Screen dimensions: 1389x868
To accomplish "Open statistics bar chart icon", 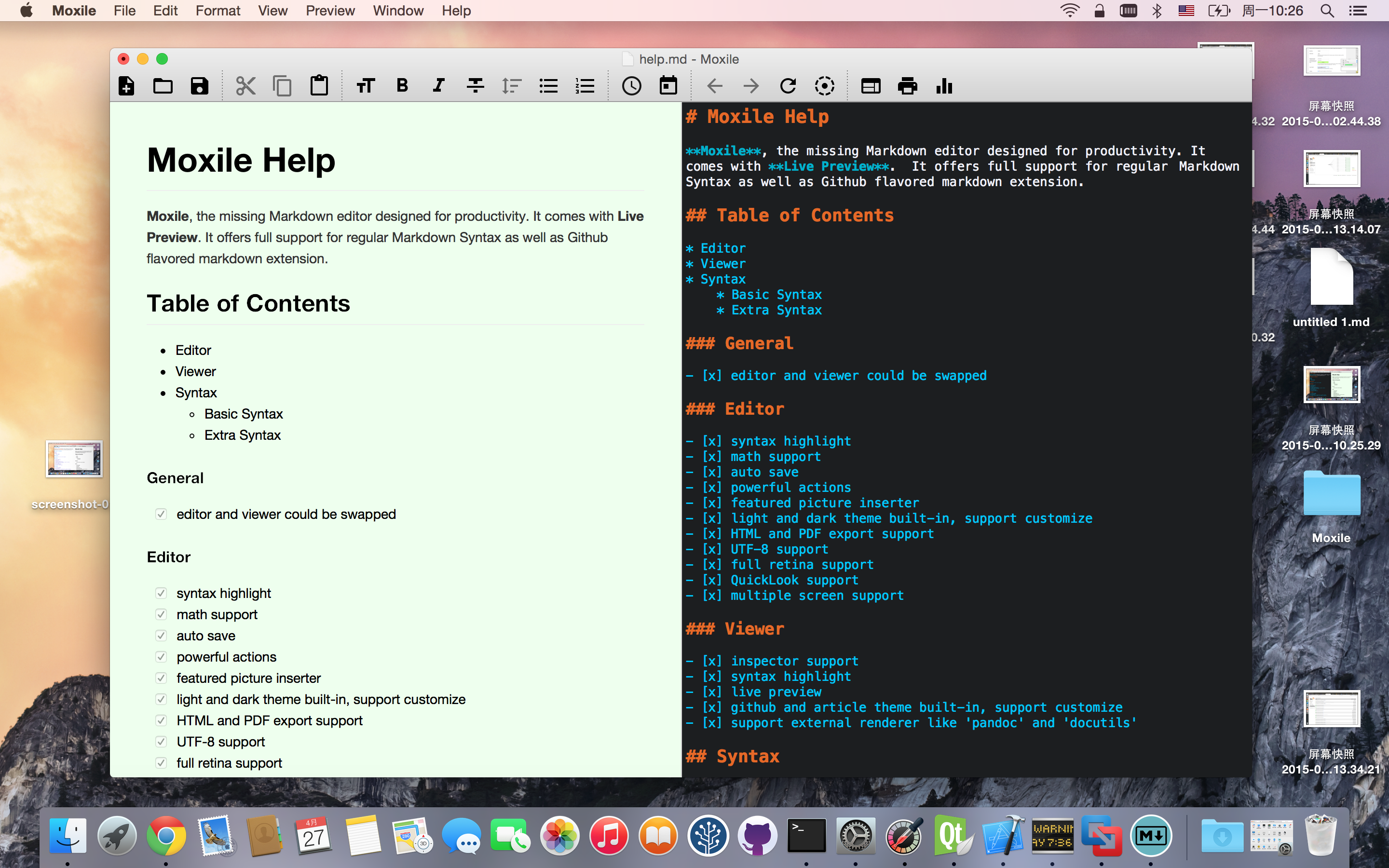I will click(944, 86).
